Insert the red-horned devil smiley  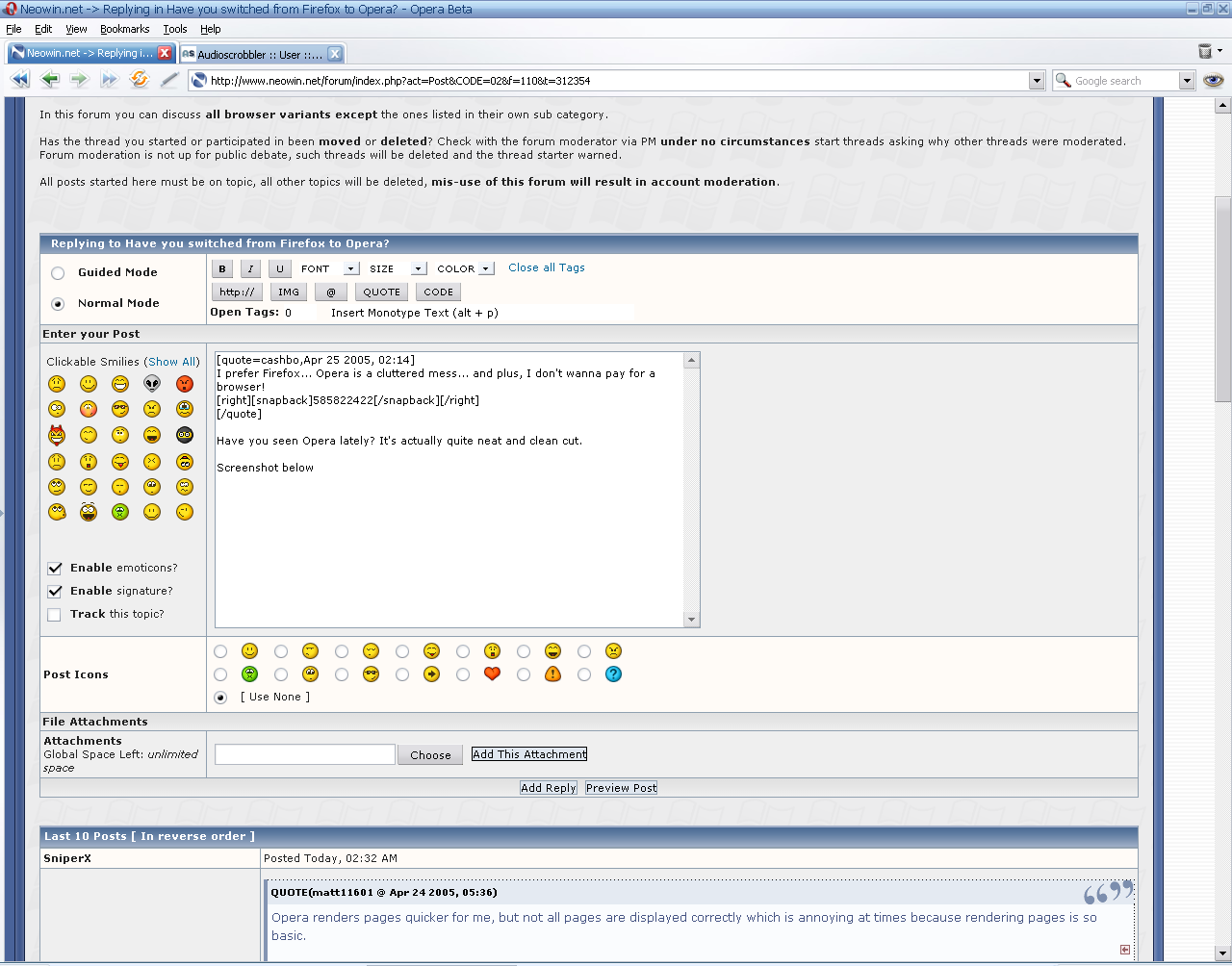tap(57, 435)
